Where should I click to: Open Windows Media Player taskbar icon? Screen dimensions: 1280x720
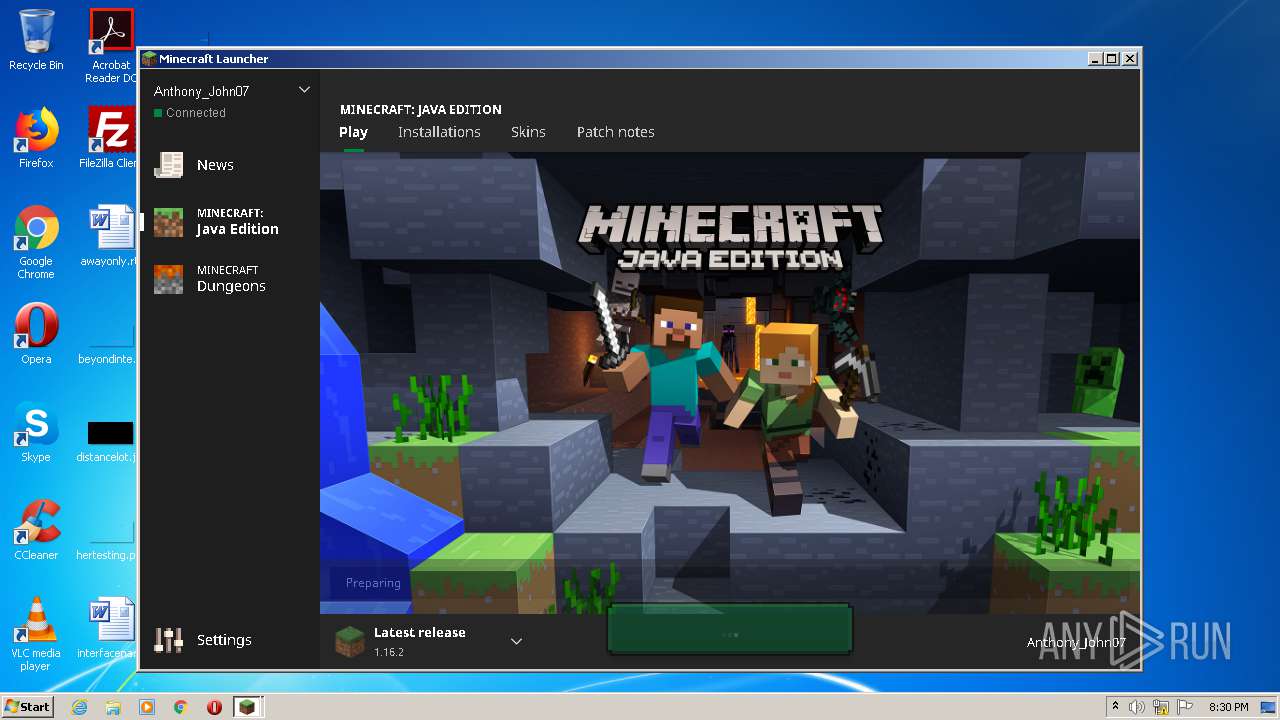pyautogui.click(x=147, y=707)
